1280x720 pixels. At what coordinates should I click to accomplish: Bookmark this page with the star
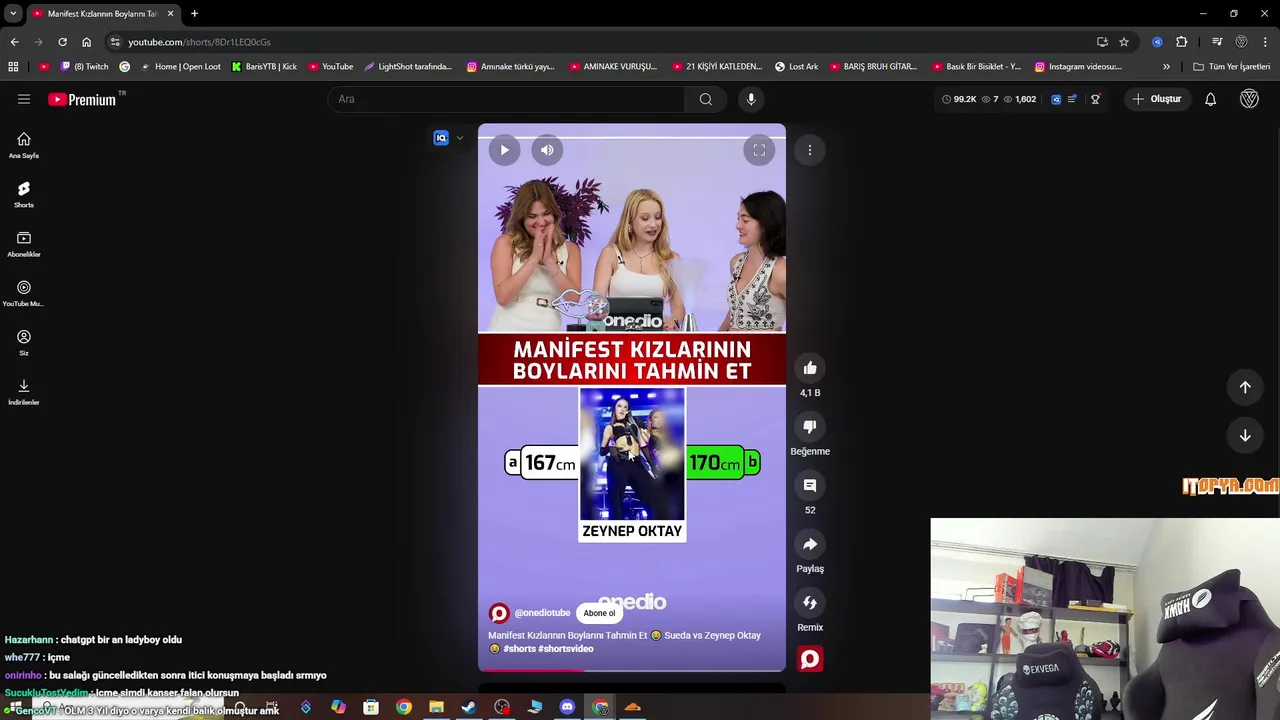pyautogui.click(x=1124, y=42)
